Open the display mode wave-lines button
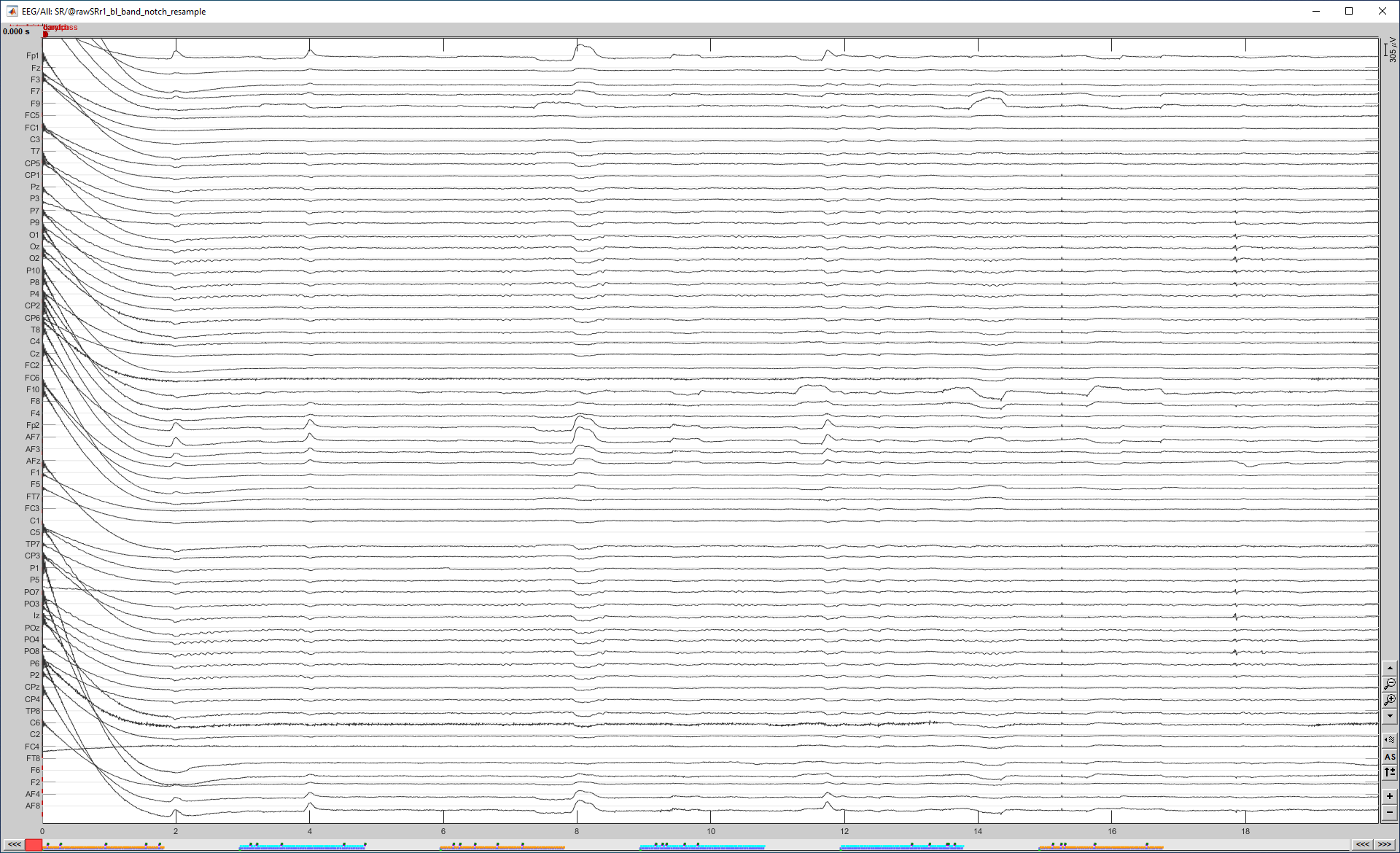 1390,739
